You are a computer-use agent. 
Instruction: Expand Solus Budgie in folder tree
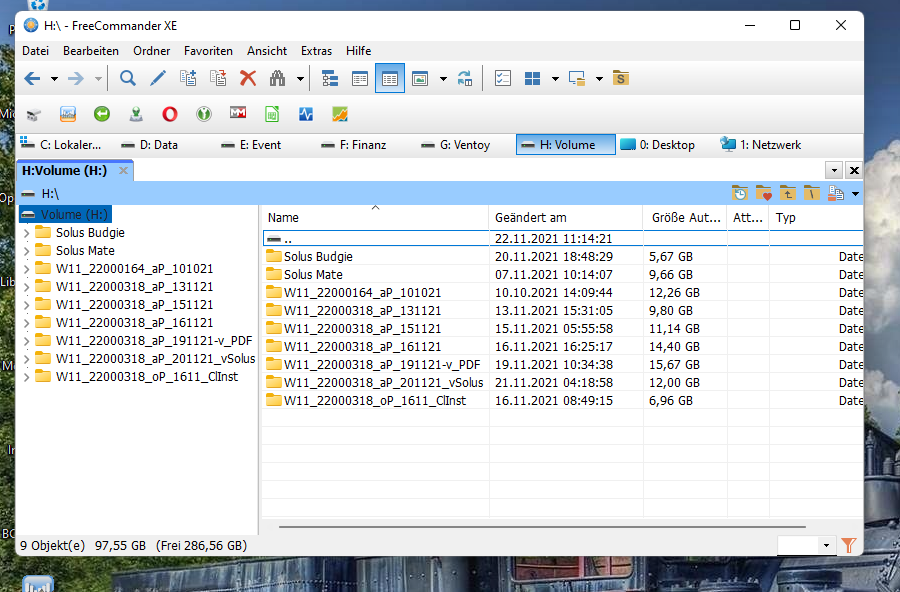click(26, 233)
